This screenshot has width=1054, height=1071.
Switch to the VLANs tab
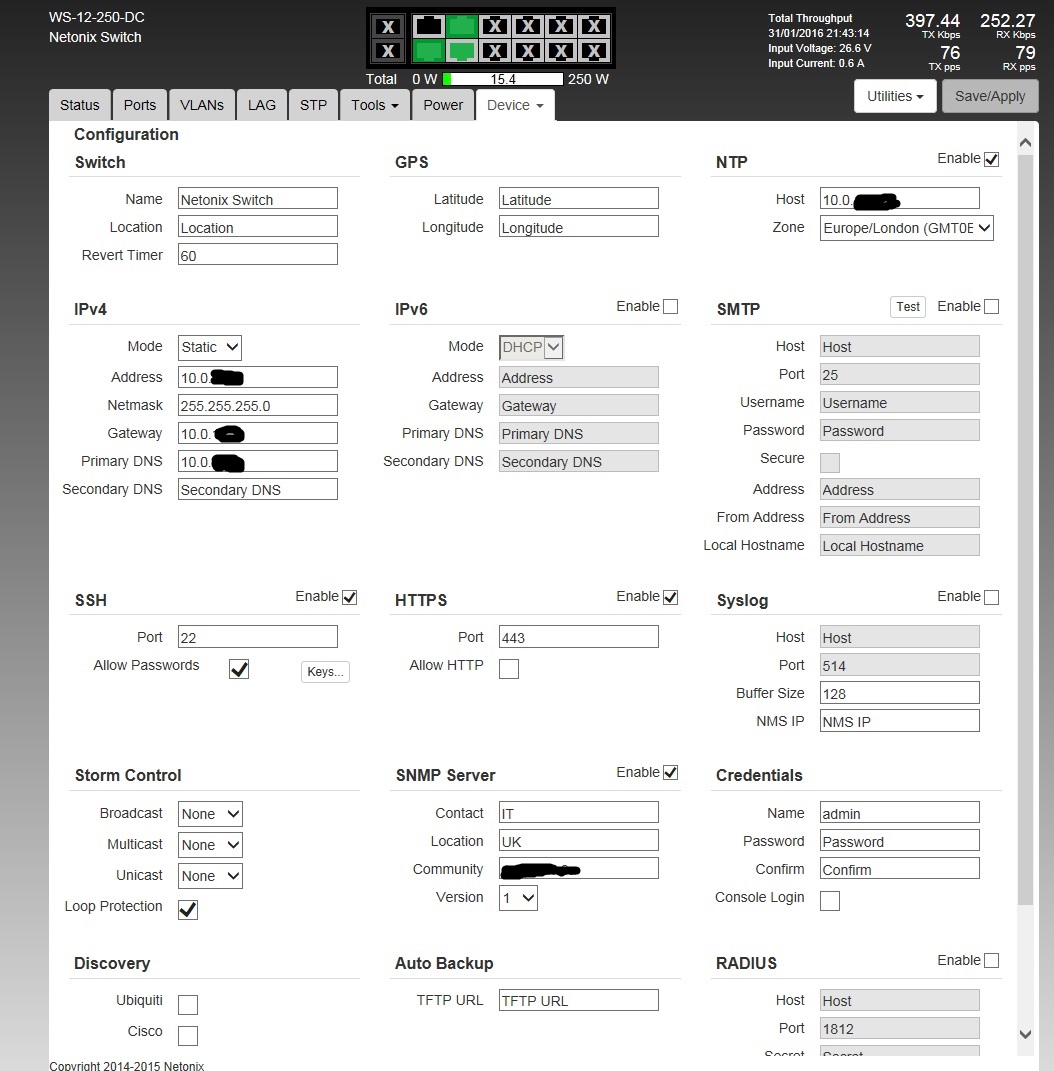click(x=202, y=105)
